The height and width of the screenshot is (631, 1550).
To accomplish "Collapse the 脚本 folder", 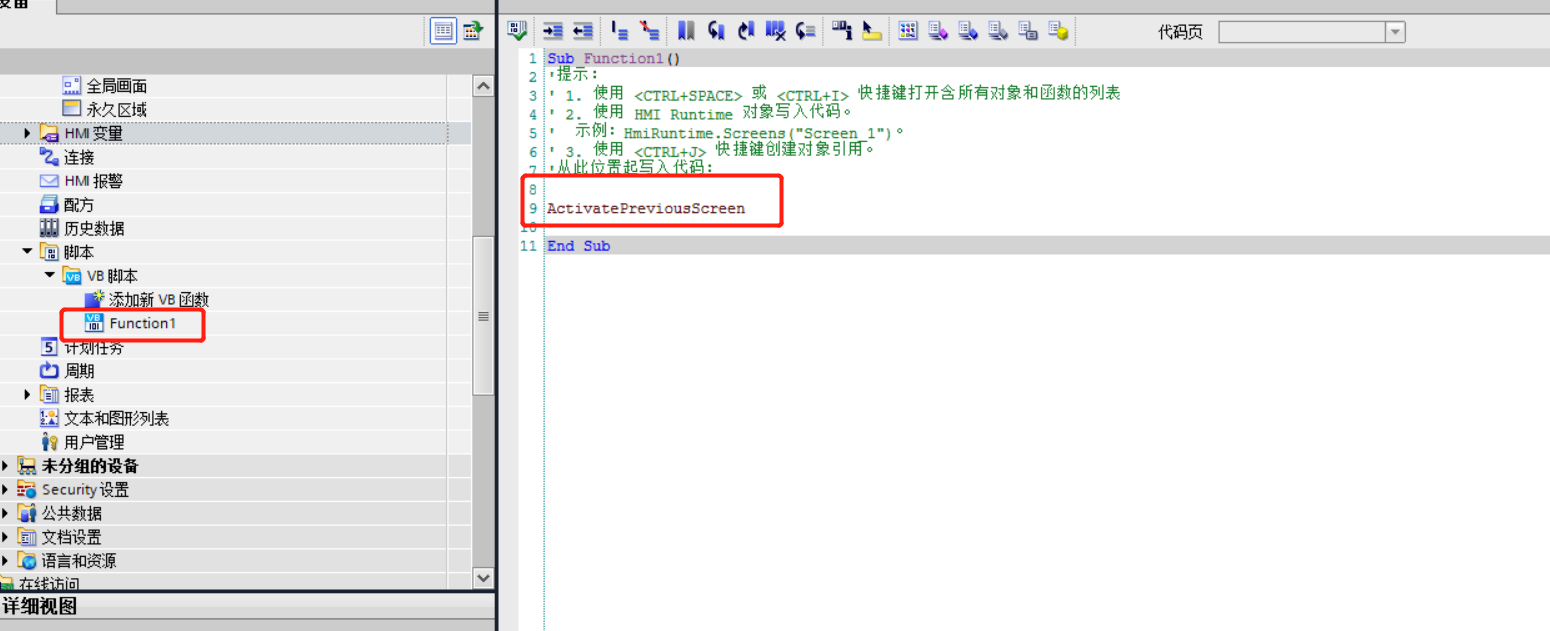I will point(28,252).
